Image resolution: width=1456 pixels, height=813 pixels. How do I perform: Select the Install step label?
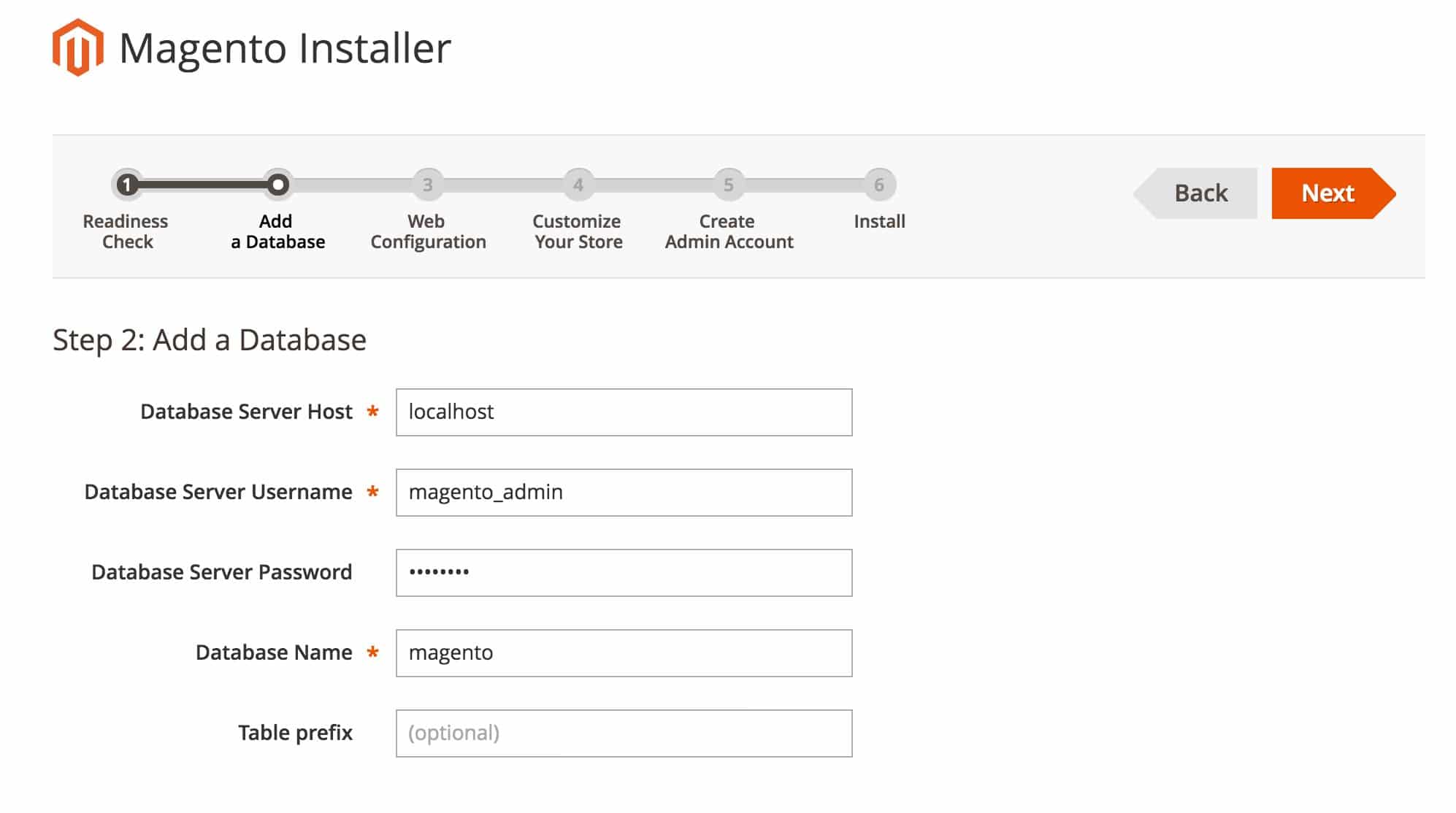[878, 221]
